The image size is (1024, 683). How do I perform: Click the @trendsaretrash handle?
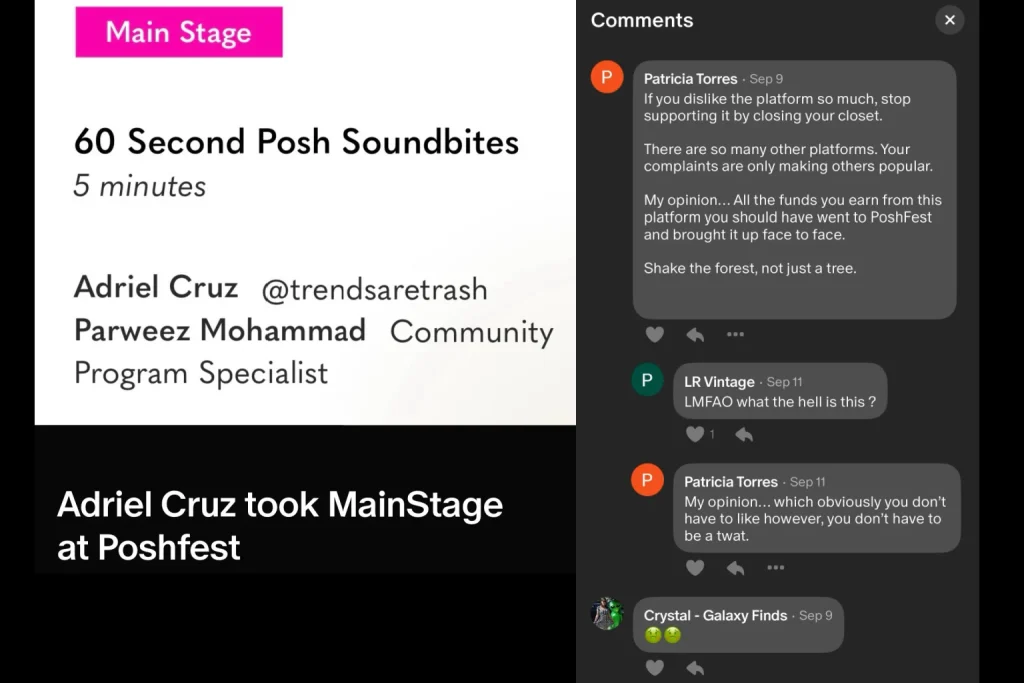coord(374,290)
